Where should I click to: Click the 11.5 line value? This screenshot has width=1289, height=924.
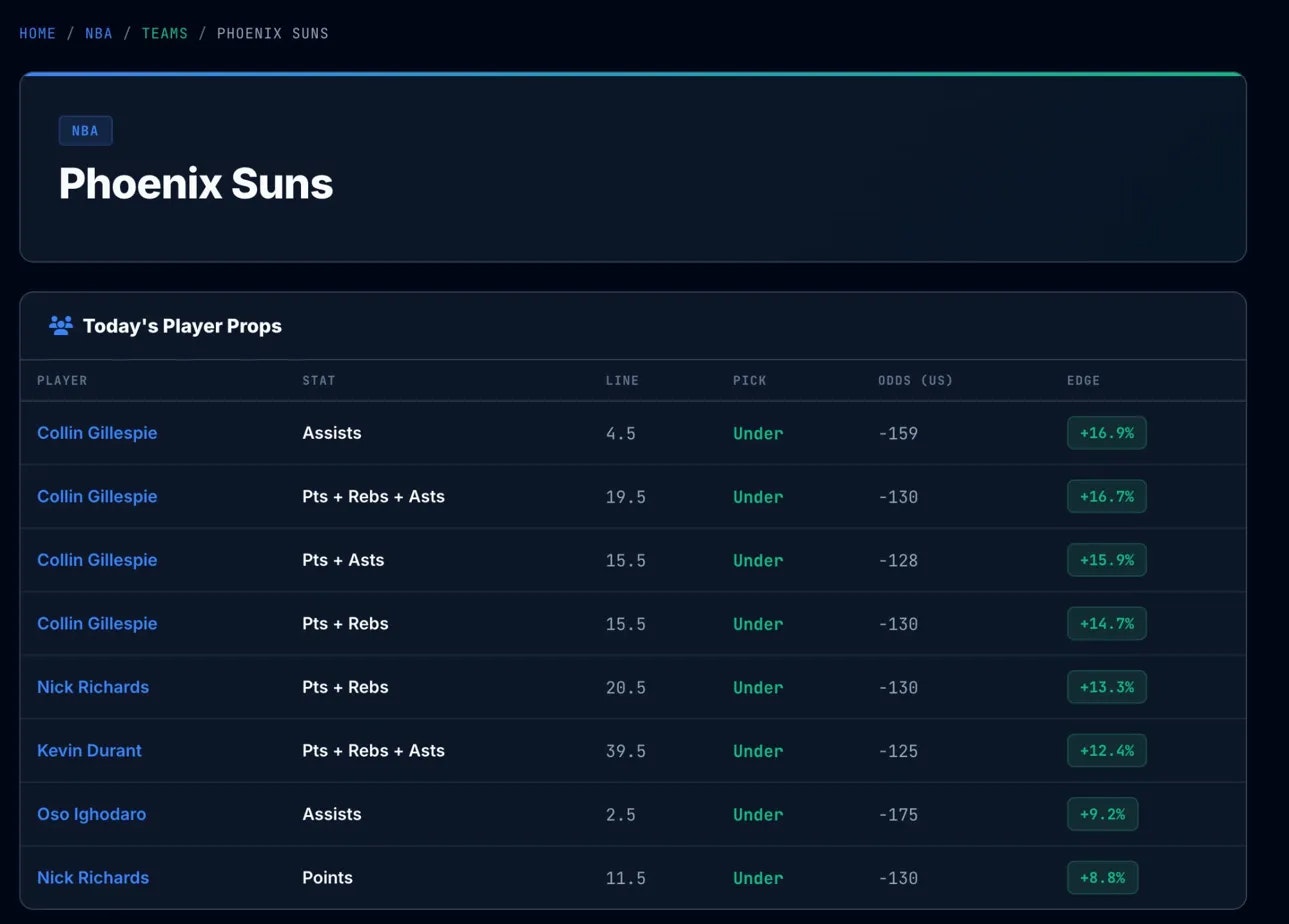(626, 878)
